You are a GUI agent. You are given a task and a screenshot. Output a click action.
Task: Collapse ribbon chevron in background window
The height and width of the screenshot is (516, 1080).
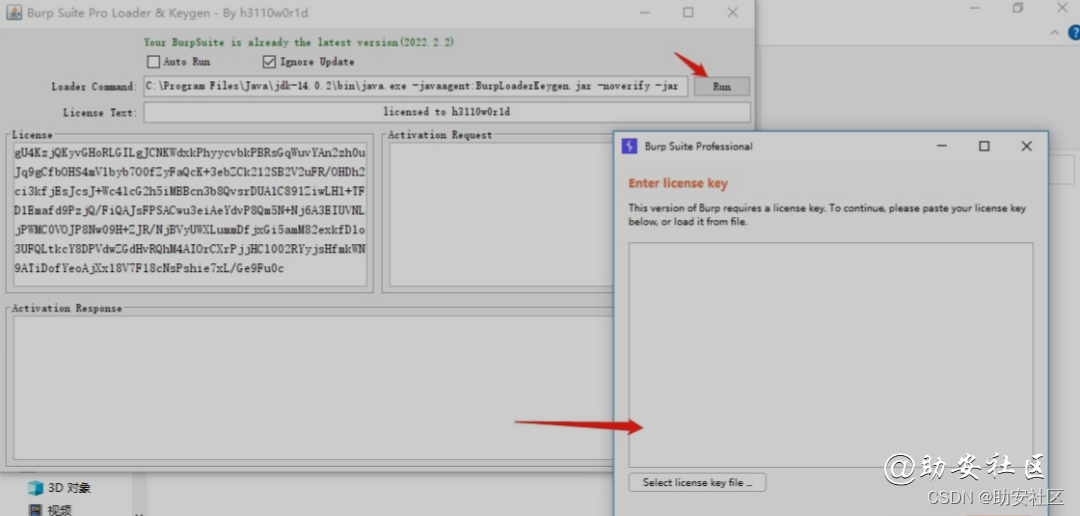(1055, 32)
